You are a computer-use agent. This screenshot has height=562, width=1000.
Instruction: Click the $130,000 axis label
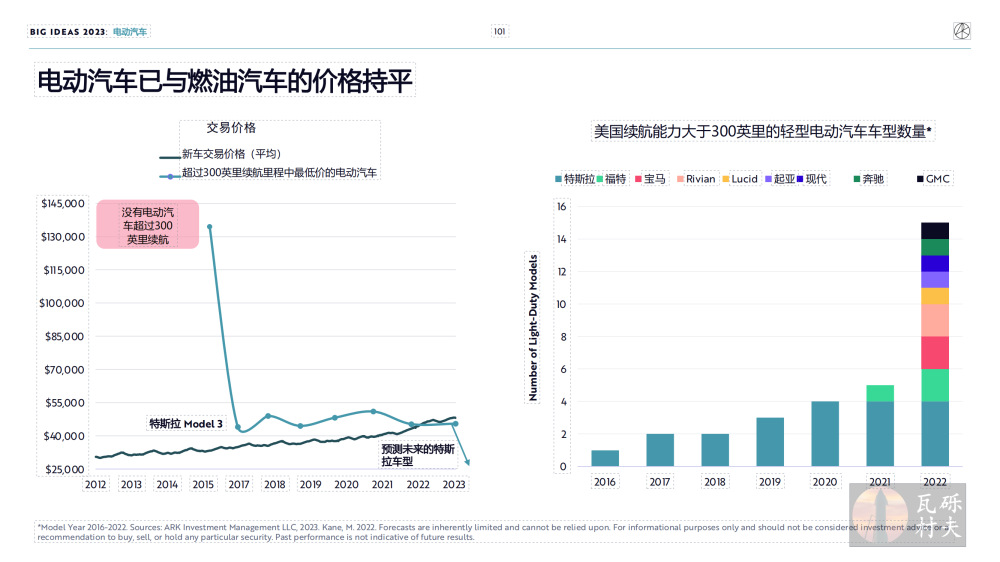point(62,237)
